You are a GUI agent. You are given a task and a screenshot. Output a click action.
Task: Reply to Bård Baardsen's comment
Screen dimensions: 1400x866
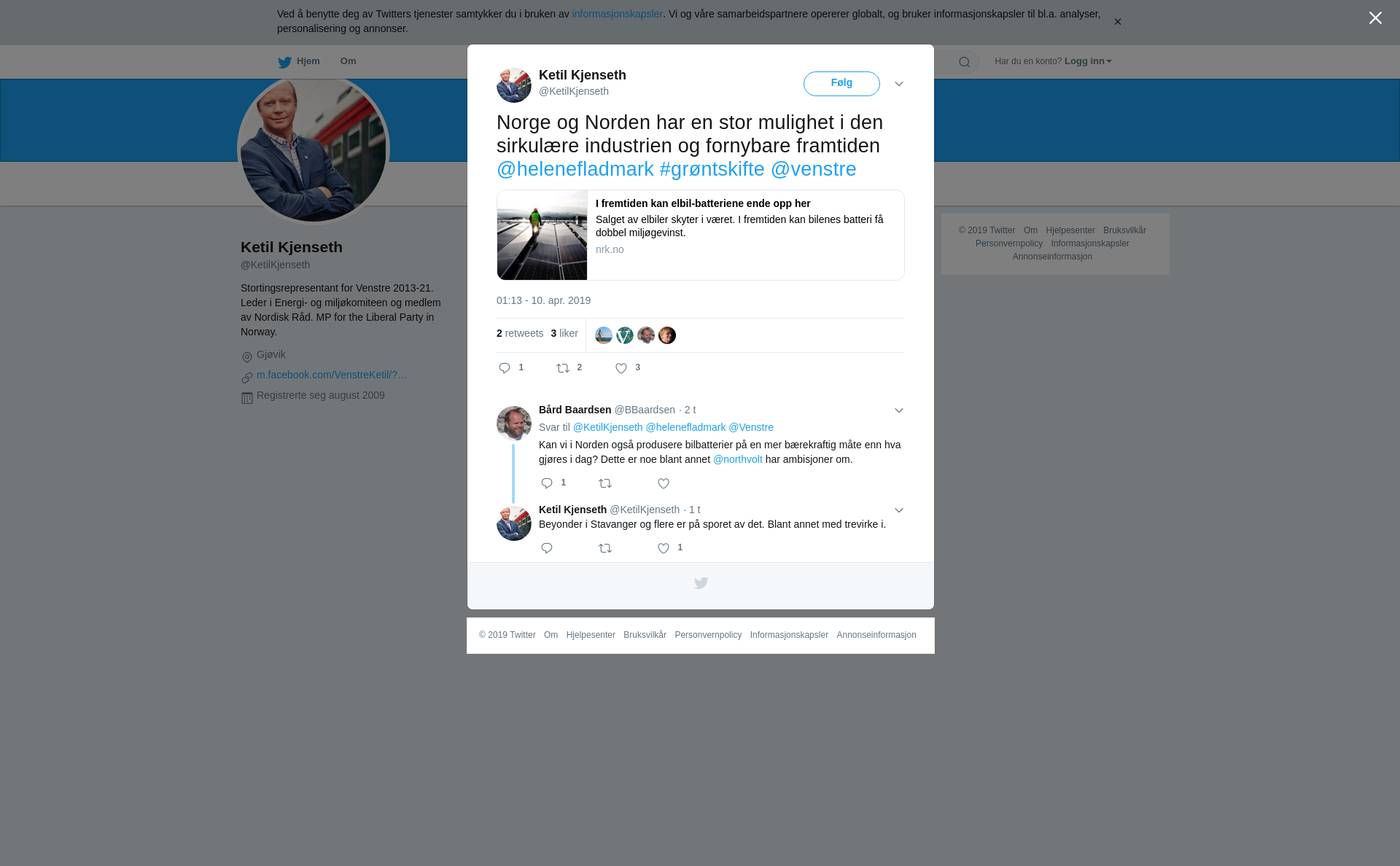[x=547, y=483]
